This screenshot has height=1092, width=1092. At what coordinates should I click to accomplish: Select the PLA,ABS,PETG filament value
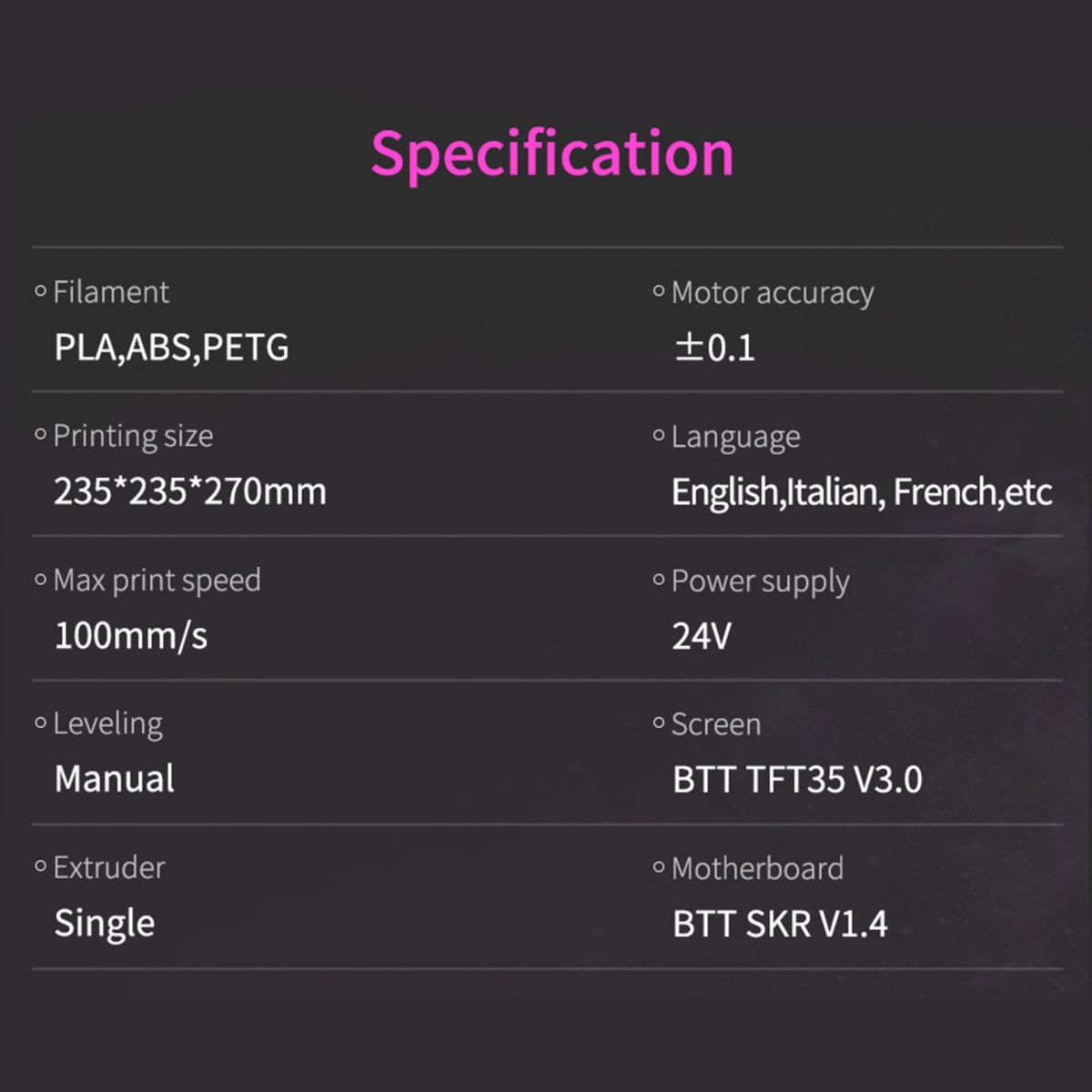(171, 348)
